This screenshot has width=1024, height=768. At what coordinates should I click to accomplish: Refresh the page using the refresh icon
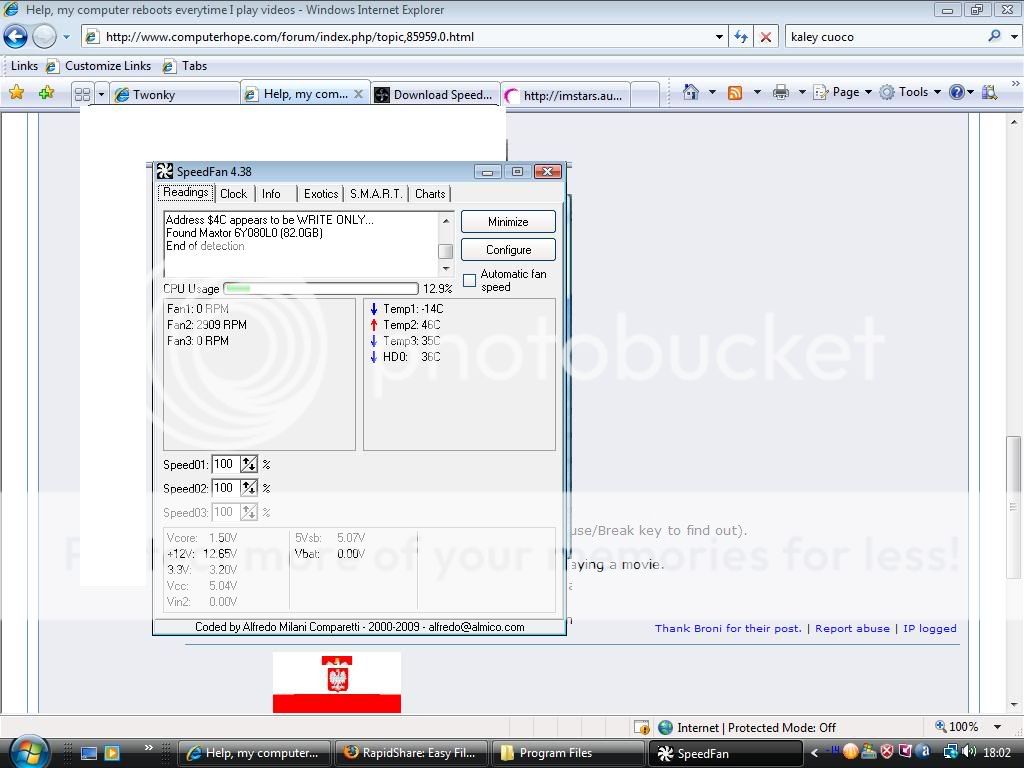741,37
